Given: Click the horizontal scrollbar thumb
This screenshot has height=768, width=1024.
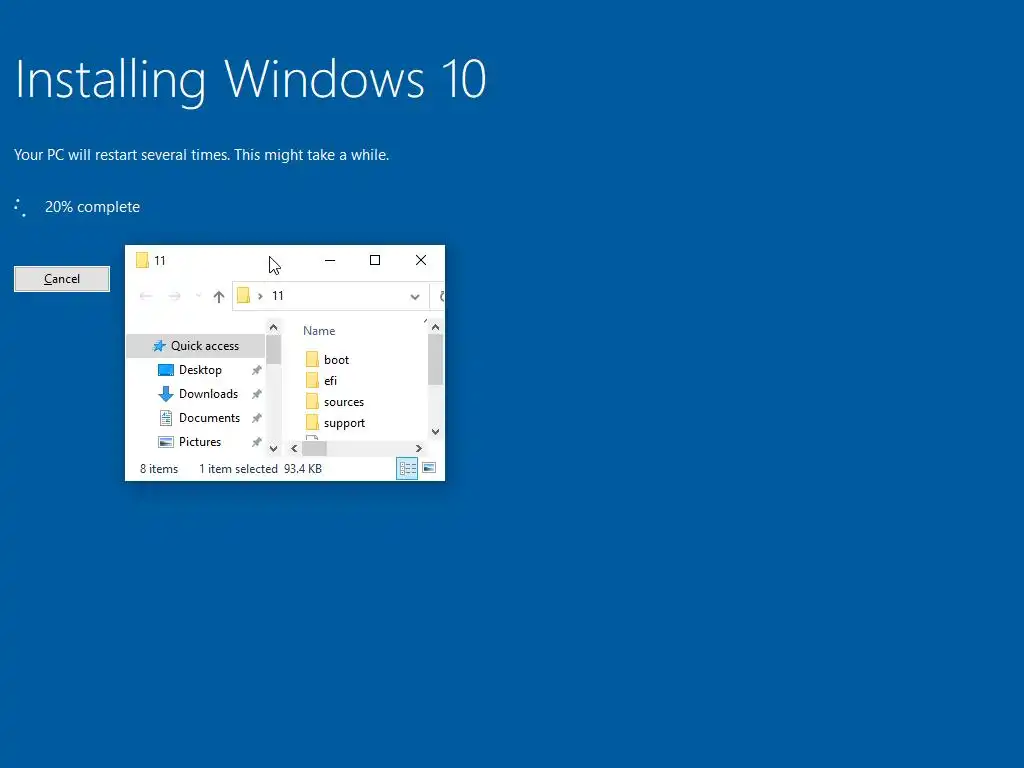Looking at the screenshot, I should pos(314,449).
